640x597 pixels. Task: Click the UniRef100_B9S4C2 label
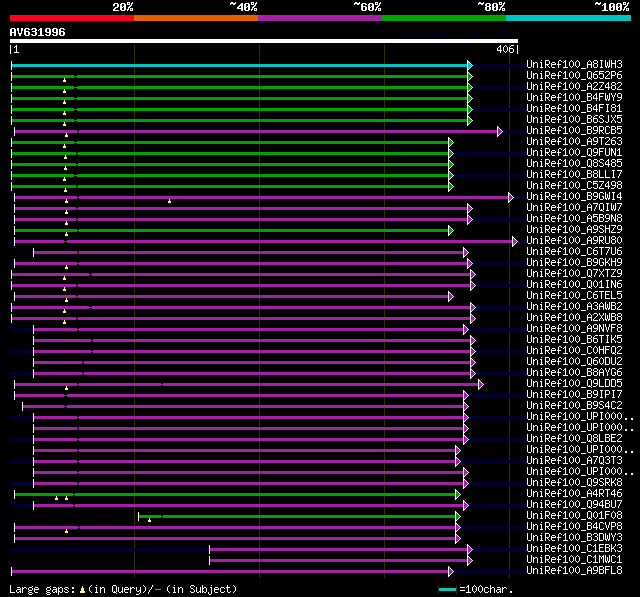pyautogui.click(x=574, y=406)
